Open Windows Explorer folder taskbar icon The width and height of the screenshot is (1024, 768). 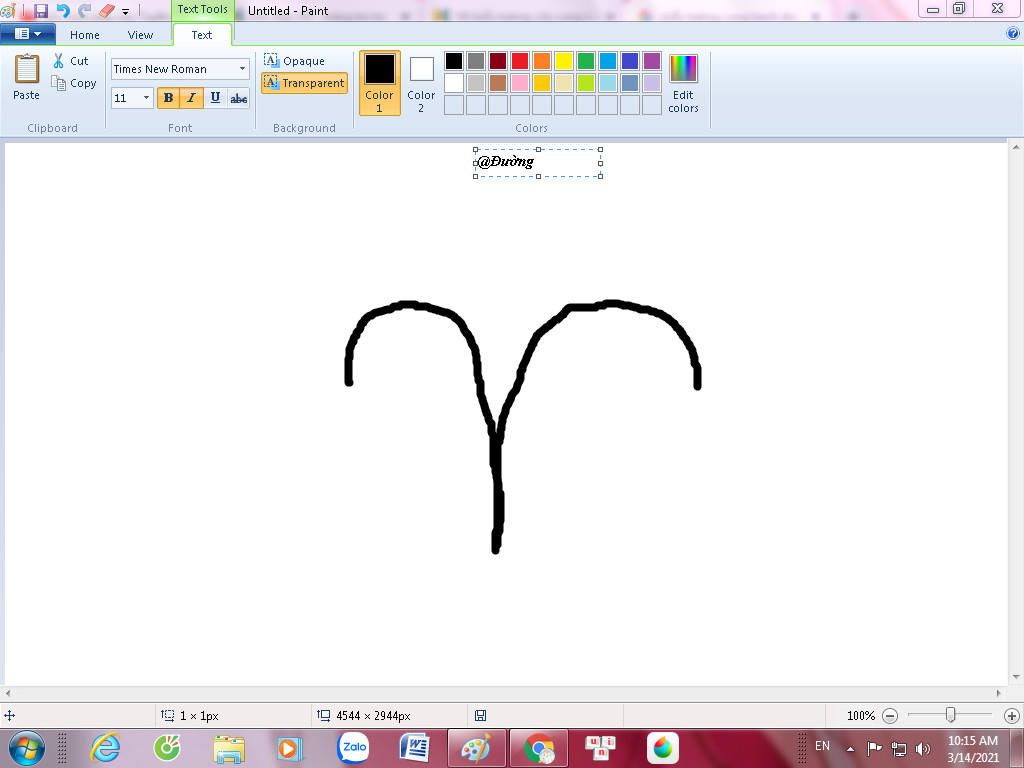[229, 748]
